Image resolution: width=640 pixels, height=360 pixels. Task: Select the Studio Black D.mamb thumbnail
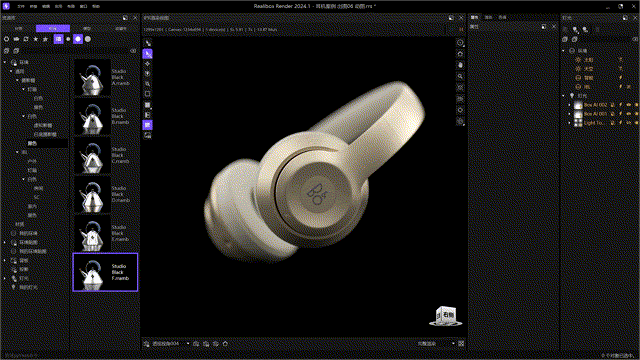click(x=92, y=194)
